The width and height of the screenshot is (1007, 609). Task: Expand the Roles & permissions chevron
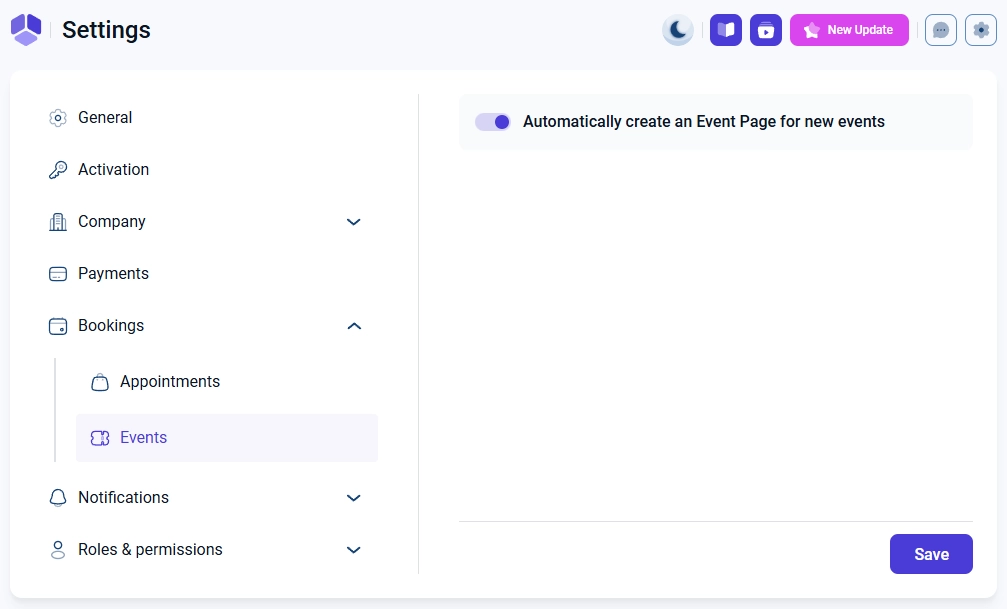[x=354, y=550]
